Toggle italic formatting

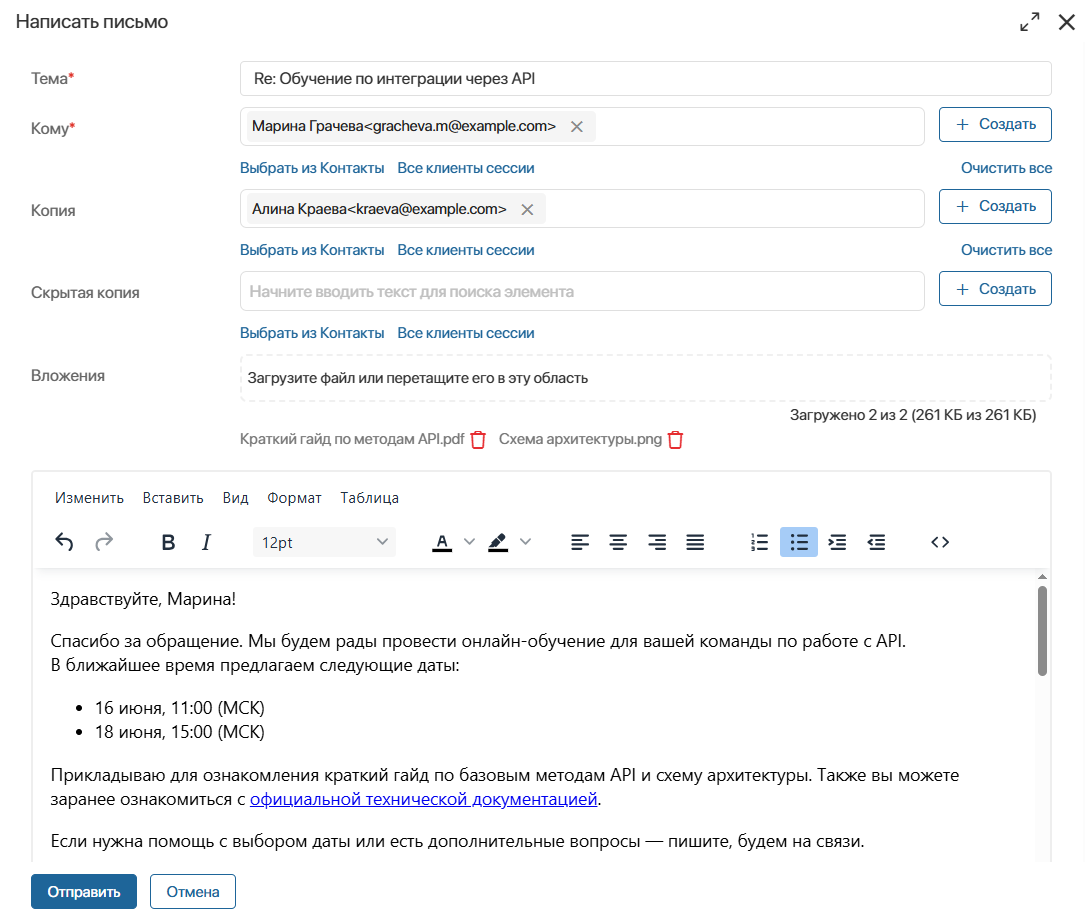click(x=205, y=542)
